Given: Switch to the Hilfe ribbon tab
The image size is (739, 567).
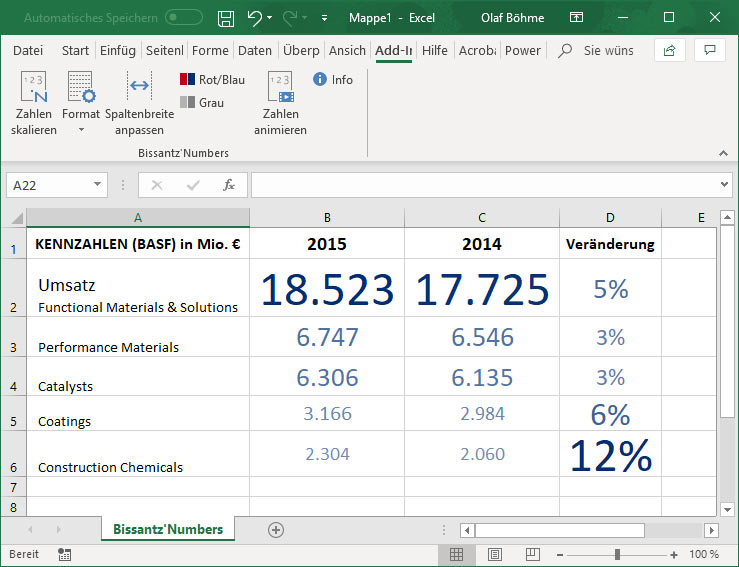Looking at the screenshot, I should (x=434, y=51).
